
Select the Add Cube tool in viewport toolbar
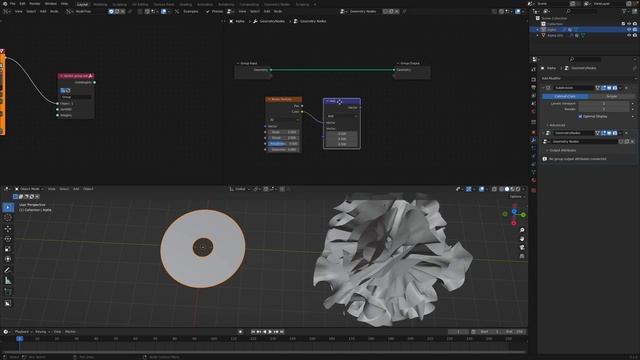click(x=8, y=292)
